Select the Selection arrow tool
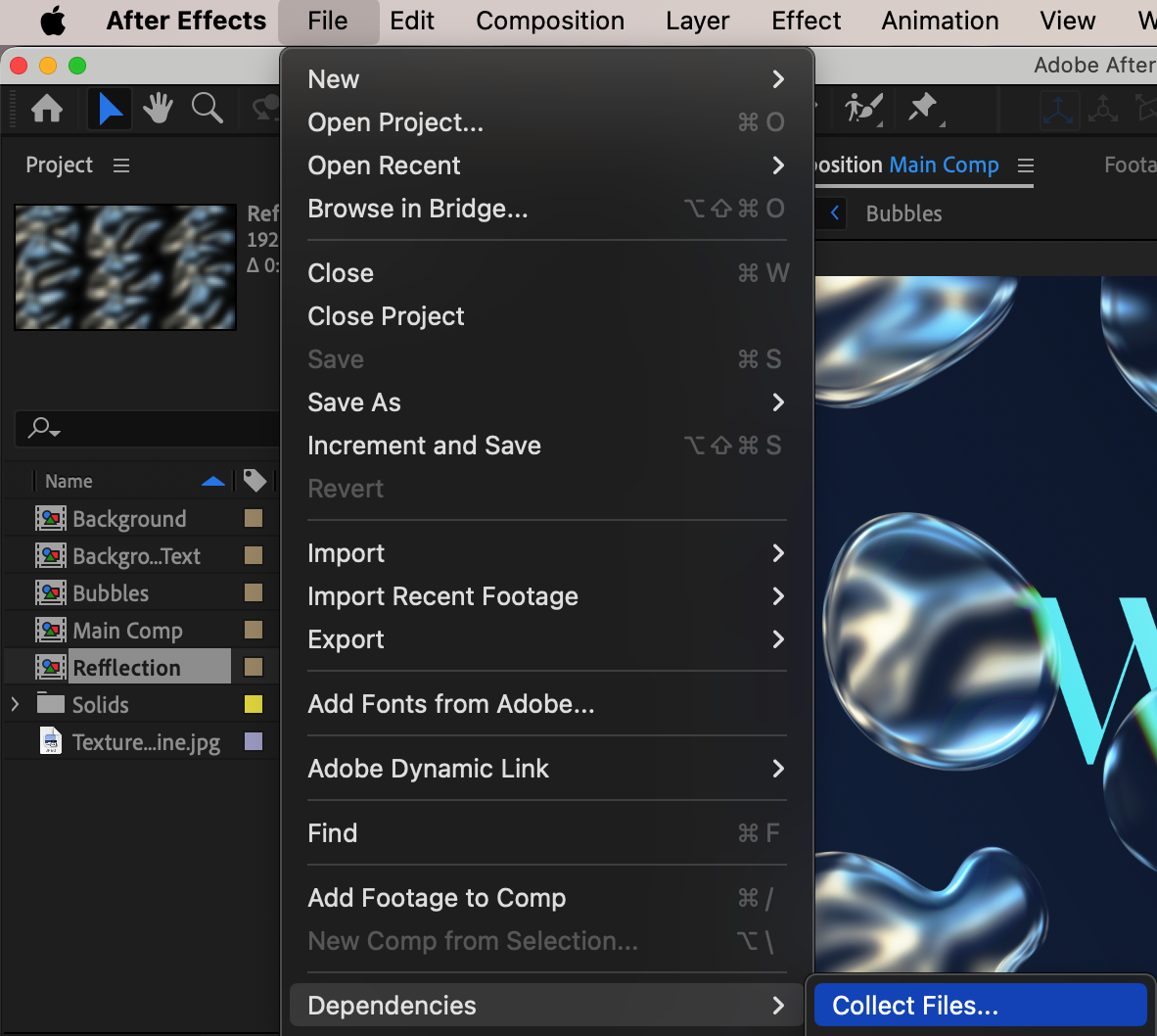The height and width of the screenshot is (1036, 1157). pyautogui.click(x=110, y=109)
